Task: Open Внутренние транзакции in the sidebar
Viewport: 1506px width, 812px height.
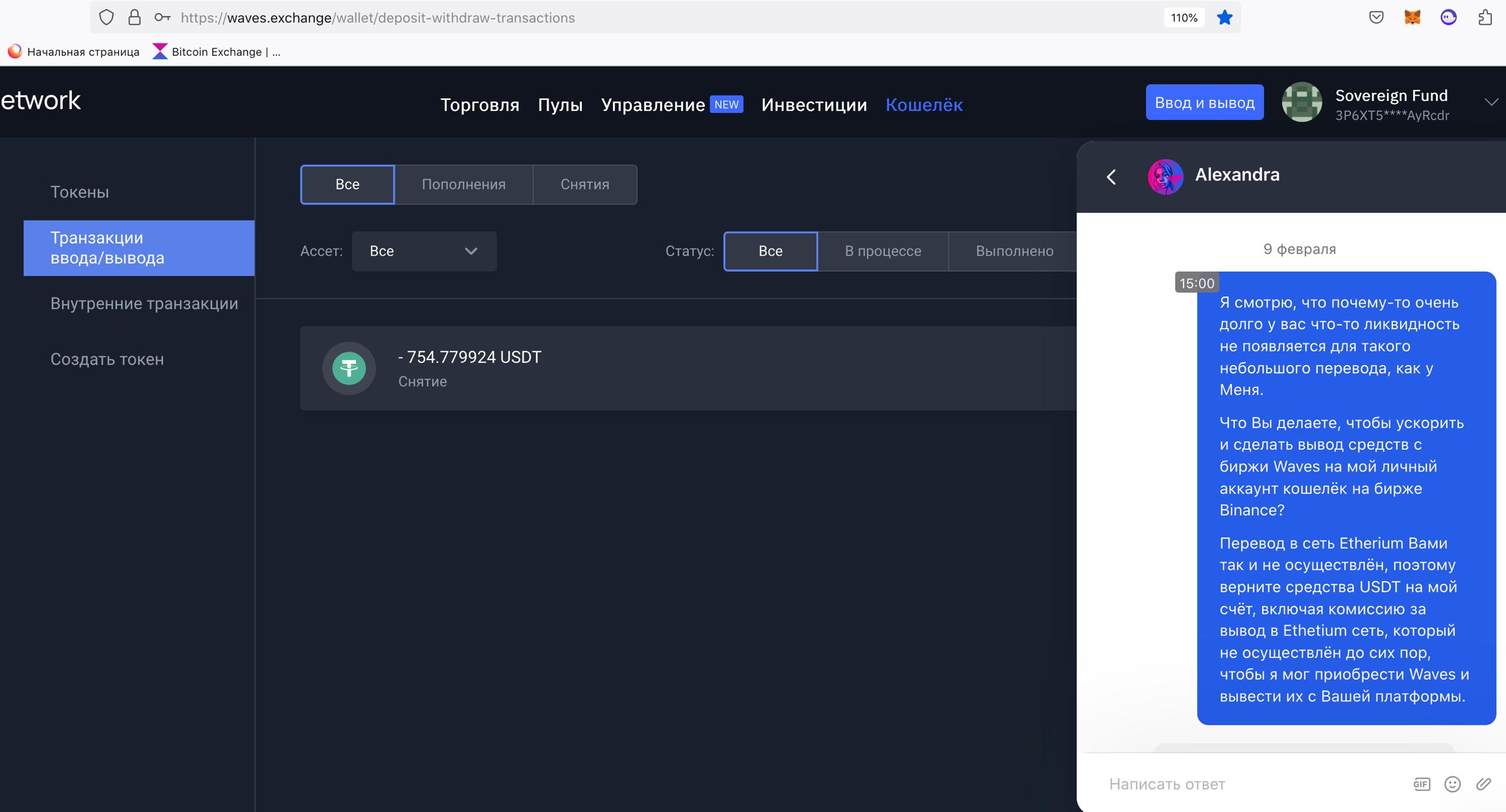Action: click(x=144, y=303)
